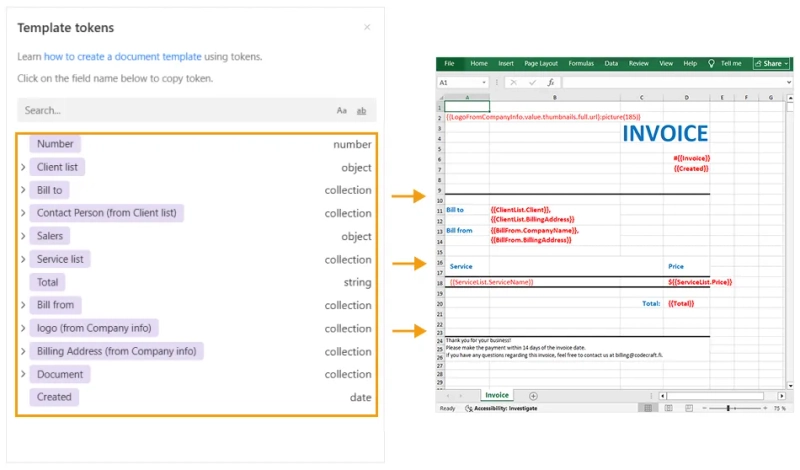Copy Billing Address (from Company info) token
Image resolution: width=800 pixels, height=470 pixels.
(x=116, y=351)
